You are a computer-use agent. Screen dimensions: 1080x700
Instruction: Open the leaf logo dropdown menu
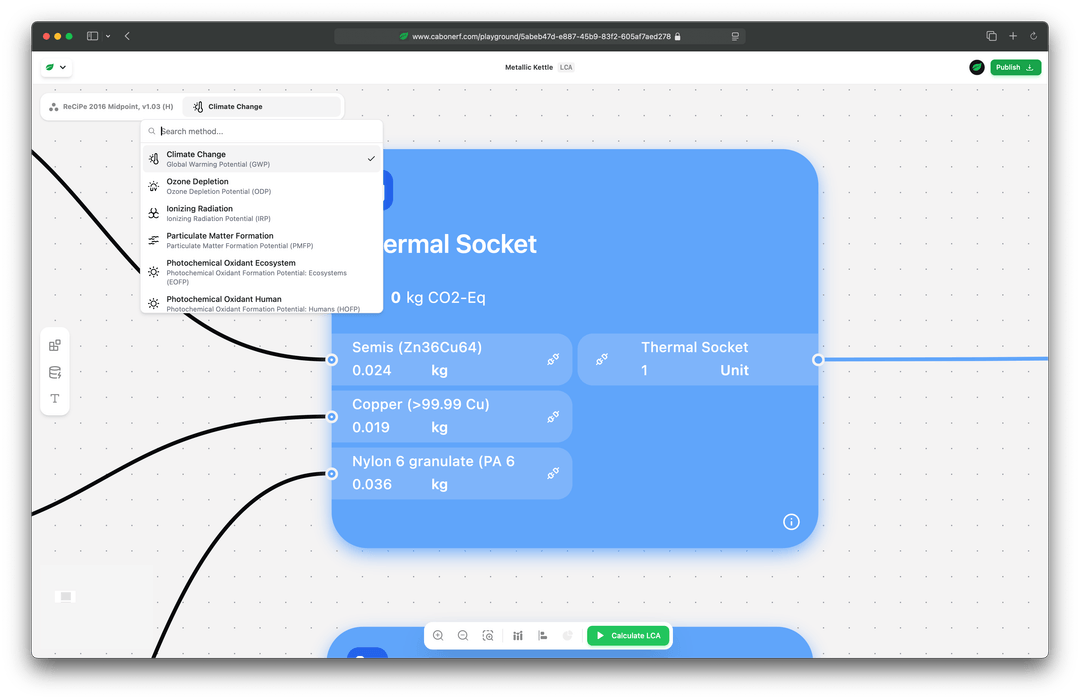tap(56, 68)
